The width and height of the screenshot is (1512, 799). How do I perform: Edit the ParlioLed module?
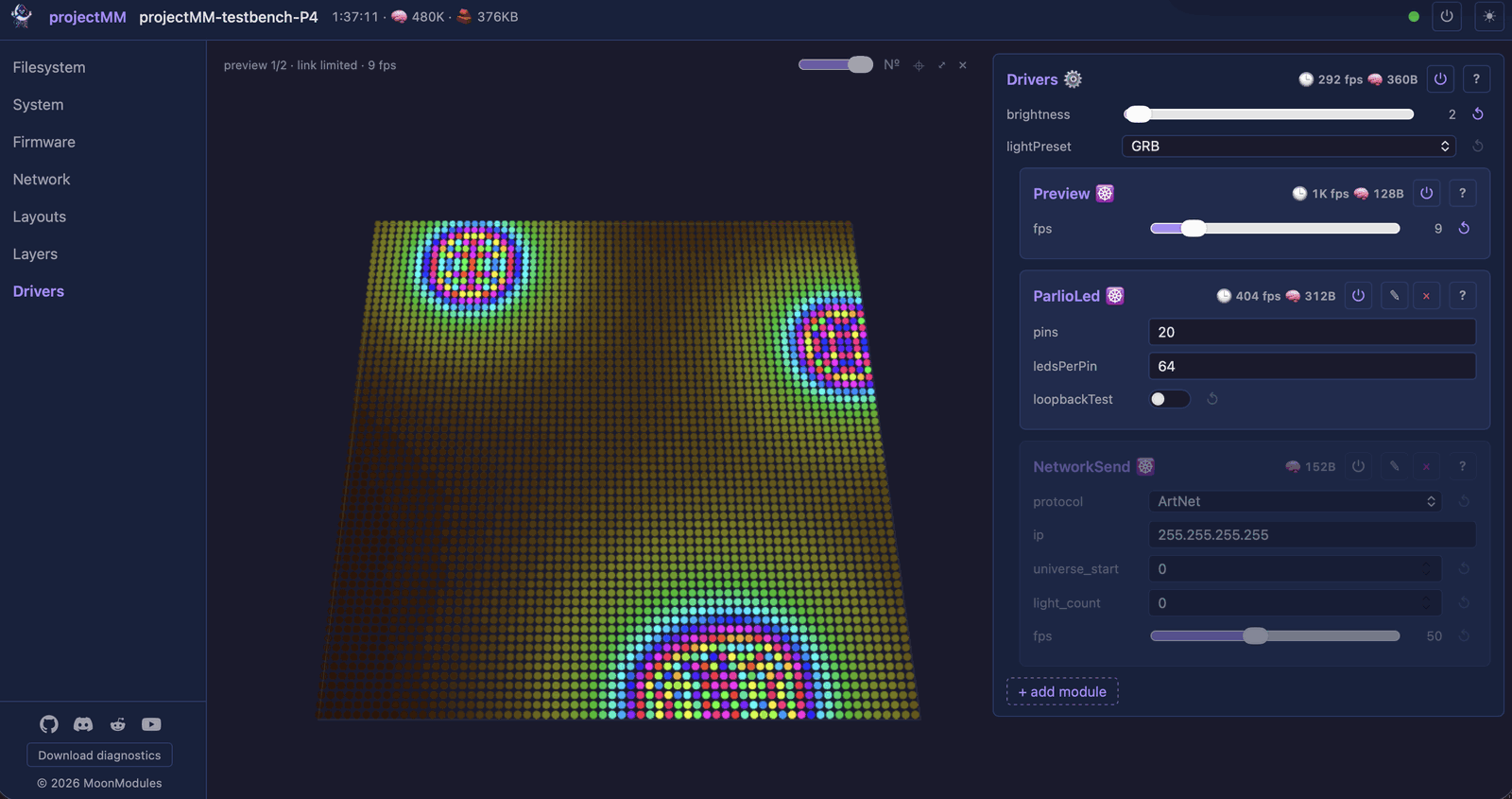pos(1394,295)
